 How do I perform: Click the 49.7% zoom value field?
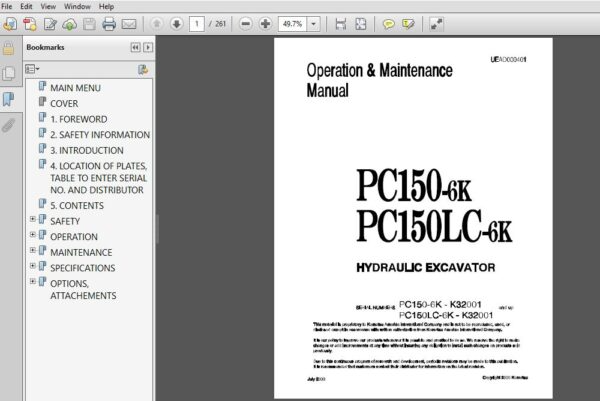(x=292, y=24)
